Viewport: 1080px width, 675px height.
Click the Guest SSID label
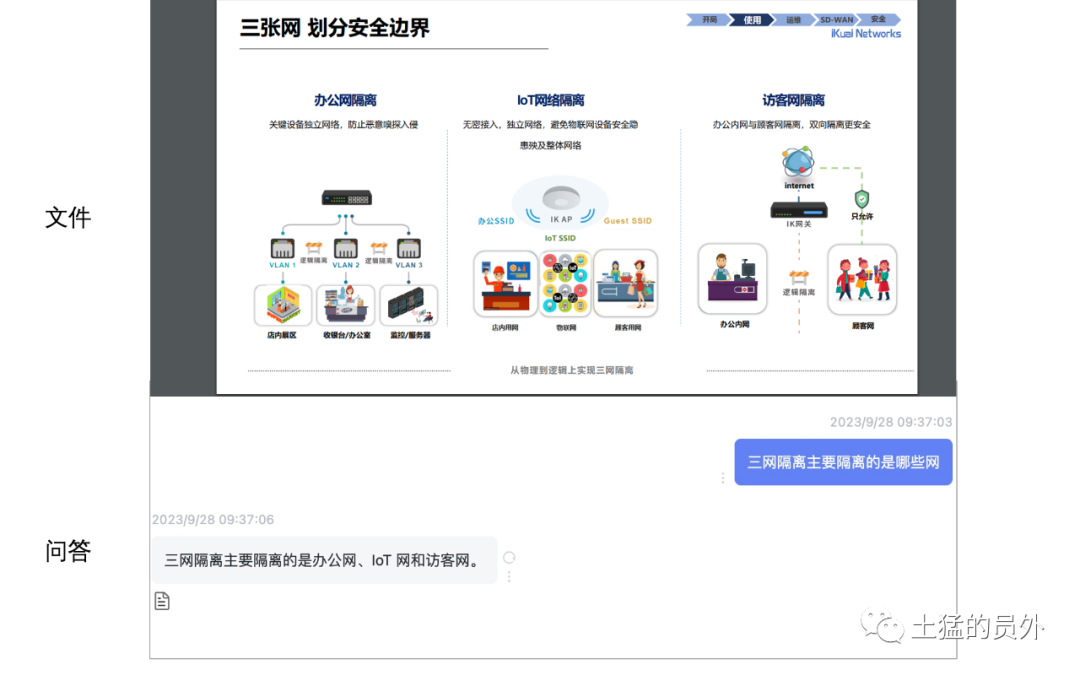point(627,221)
